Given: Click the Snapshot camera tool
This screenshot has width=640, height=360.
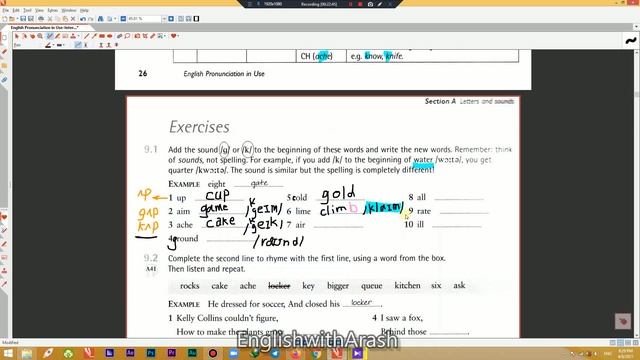Looking at the screenshot, I should [x=137, y=36].
